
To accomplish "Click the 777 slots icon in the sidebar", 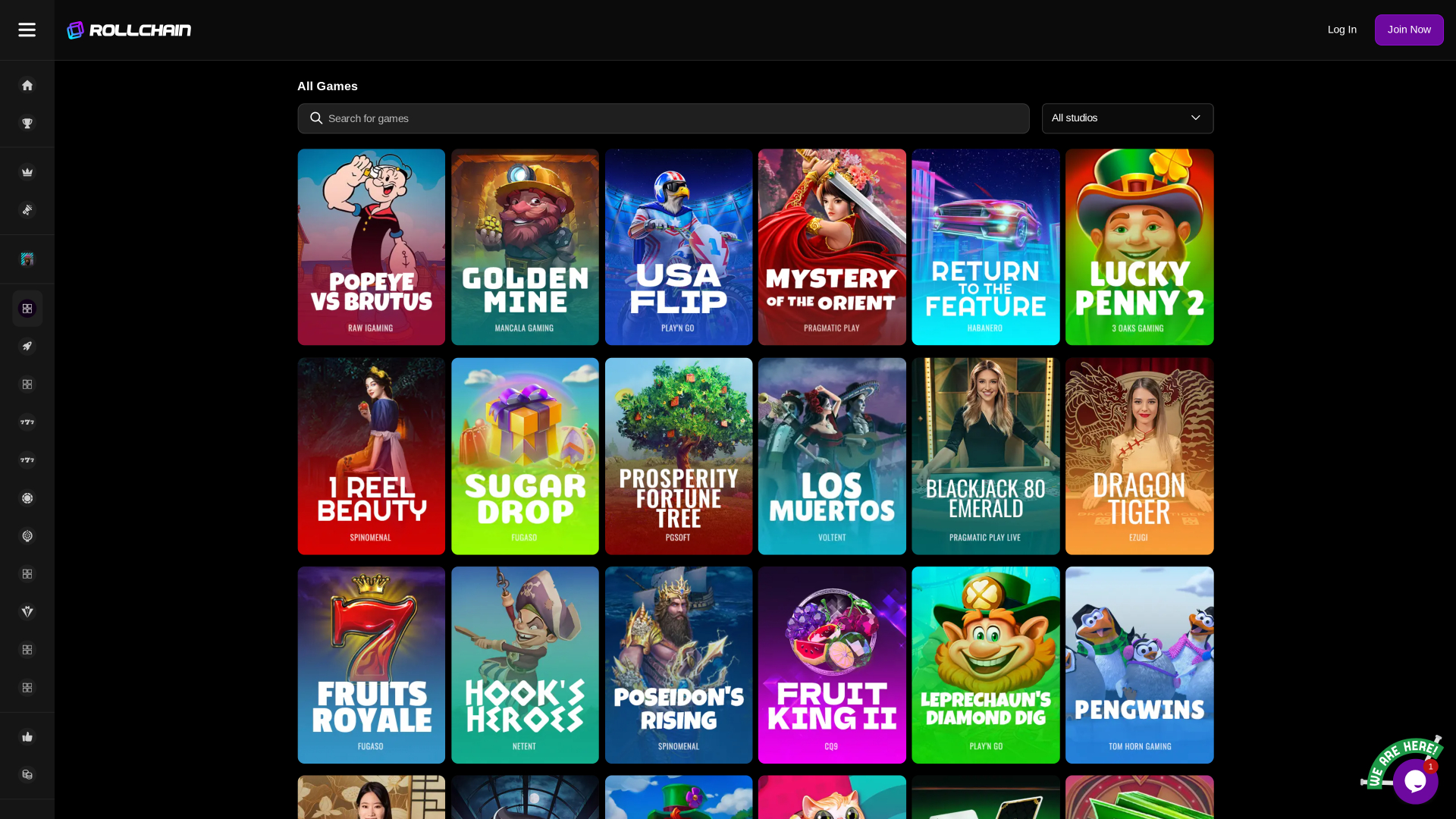I will click(x=27, y=422).
